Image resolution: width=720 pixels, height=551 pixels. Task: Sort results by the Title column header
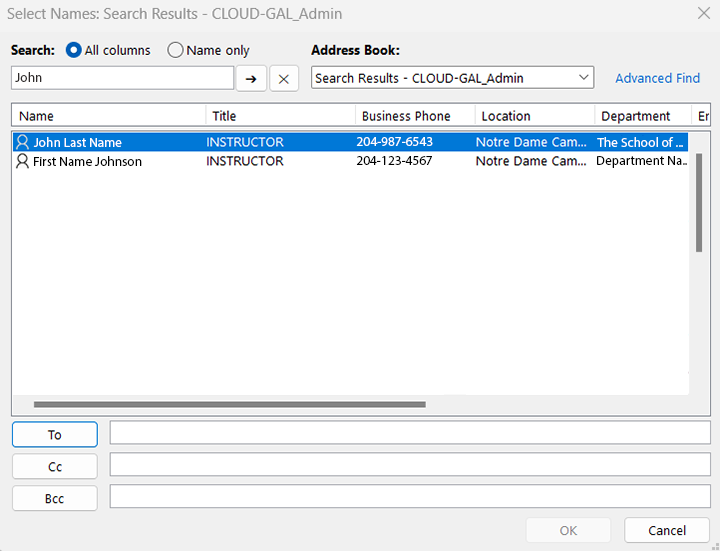point(280,116)
